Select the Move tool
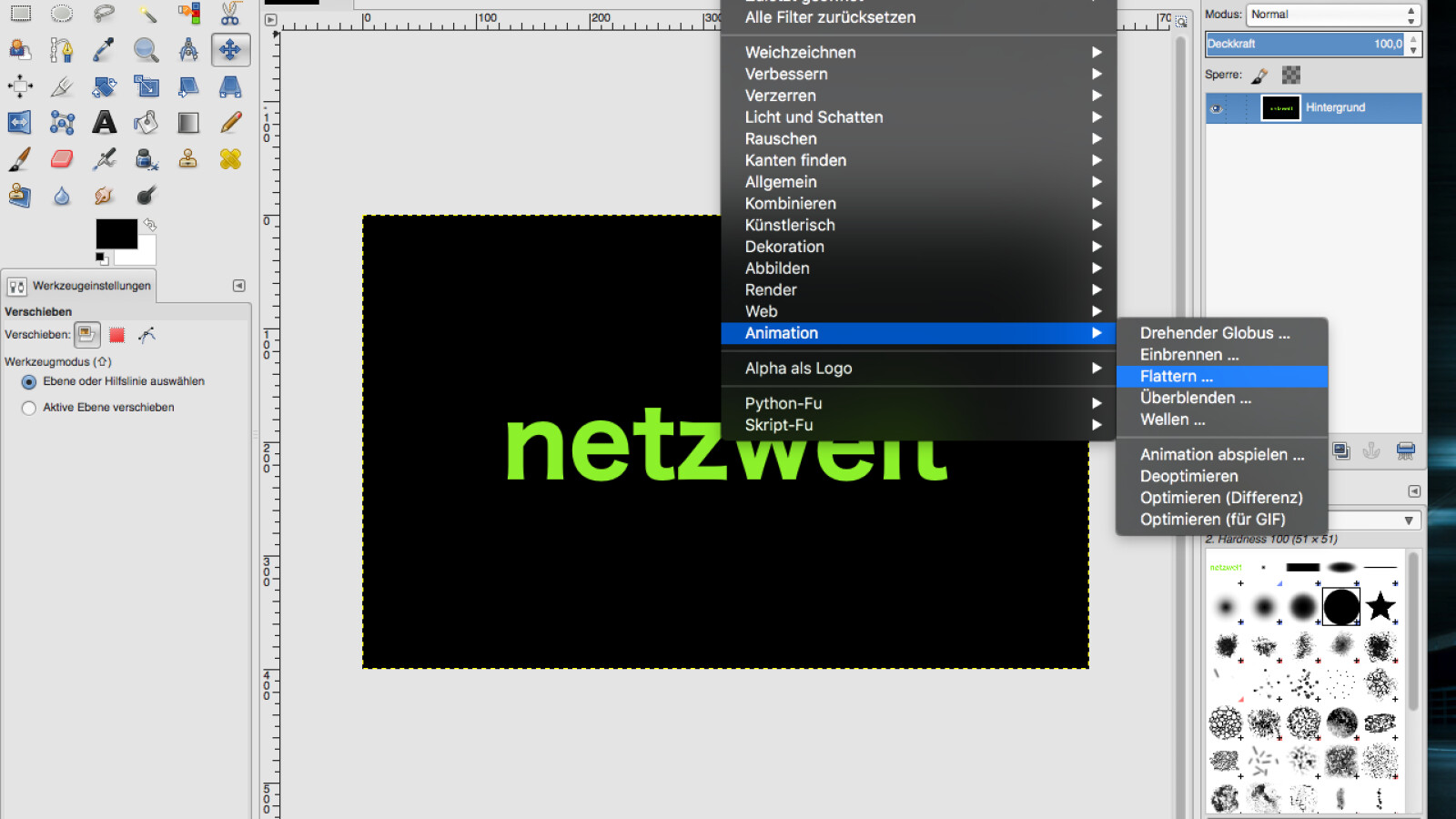The image size is (1456, 819). point(230,49)
